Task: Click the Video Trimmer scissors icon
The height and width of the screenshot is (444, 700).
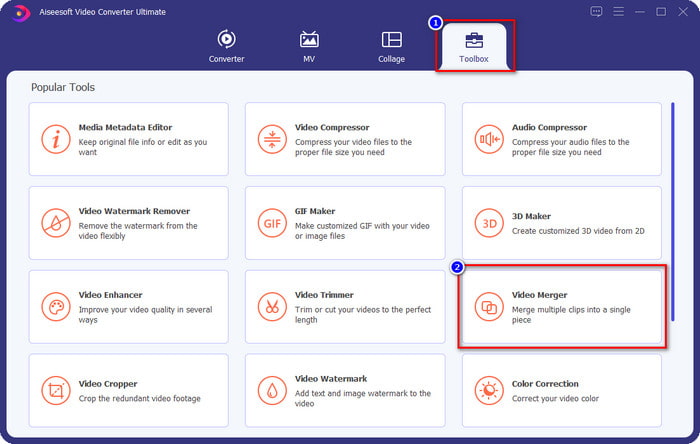Action: [272, 307]
